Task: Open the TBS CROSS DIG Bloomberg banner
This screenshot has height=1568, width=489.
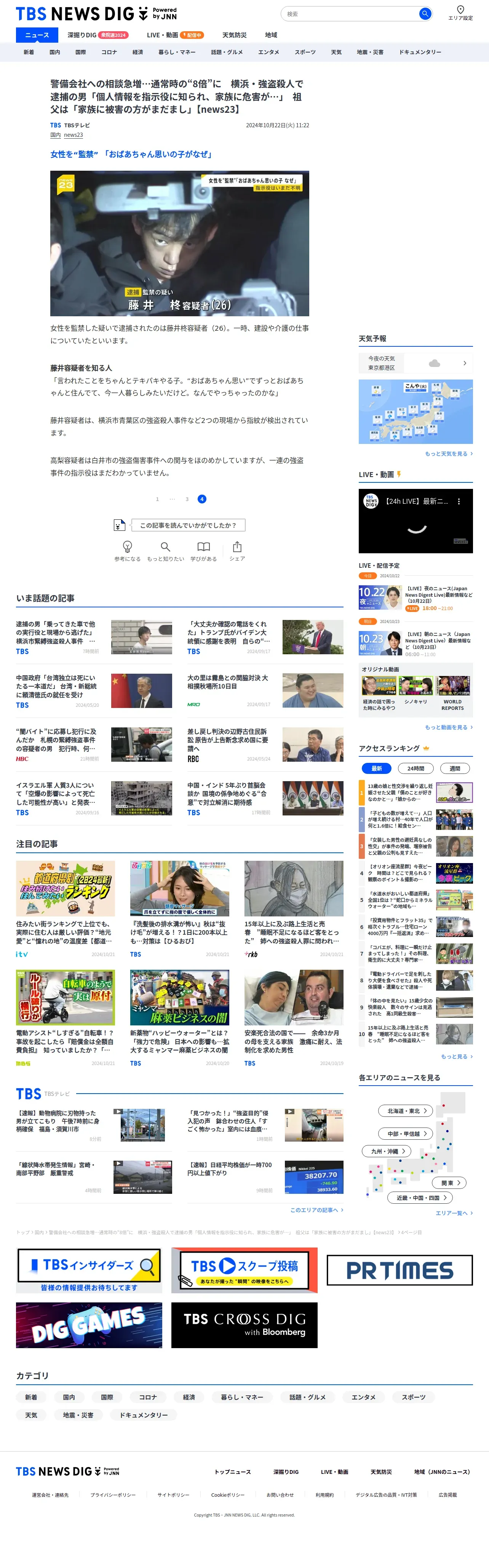Action: point(244,1325)
